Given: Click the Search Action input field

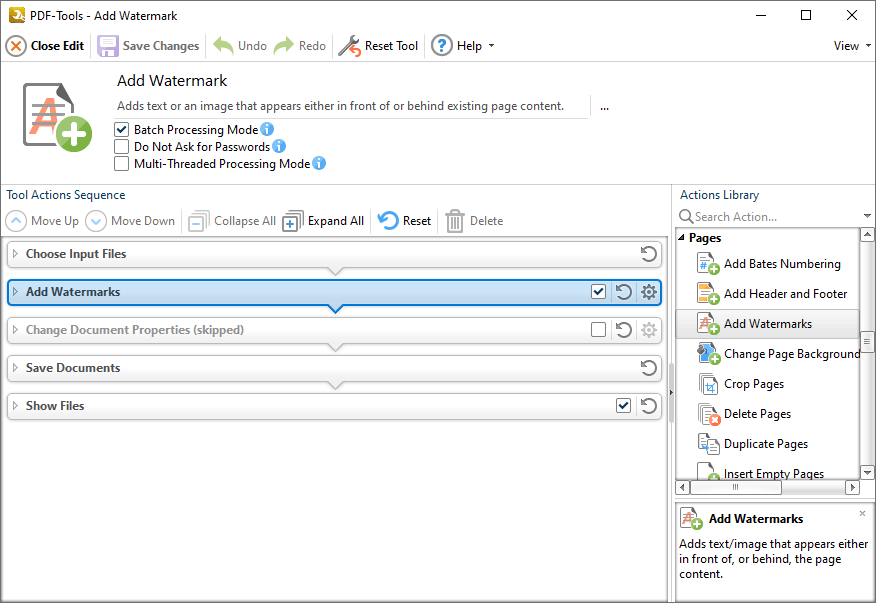Looking at the screenshot, I should 777,217.
